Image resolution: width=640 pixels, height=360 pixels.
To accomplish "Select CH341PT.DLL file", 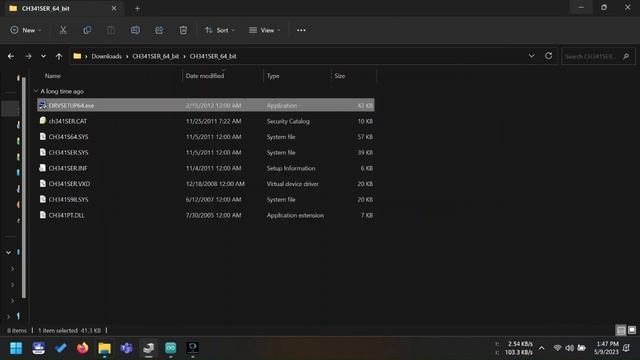I will 206,215.
